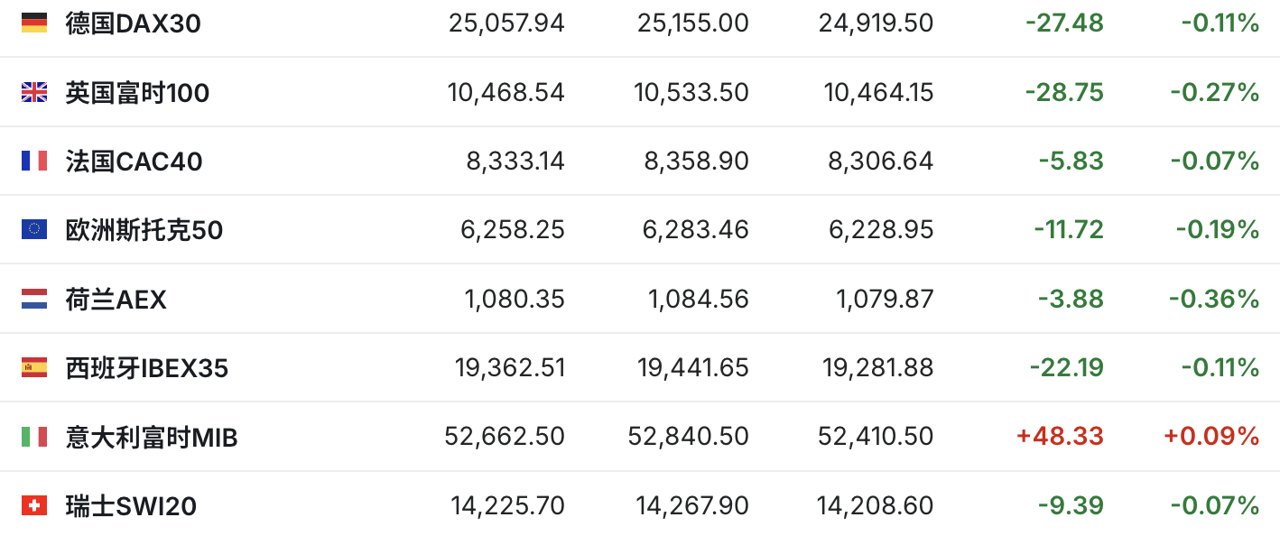Select the red +48.33 change value
The image size is (1280, 536).
pyautogui.click(x=1059, y=437)
